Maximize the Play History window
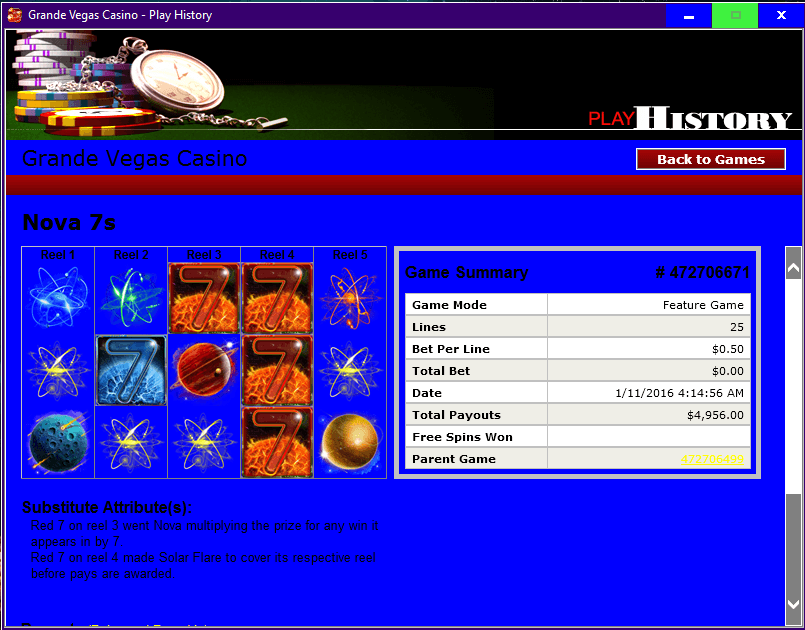The height and width of the screenshot is (630, 805). pyautogui.click(x=735, y=15)
